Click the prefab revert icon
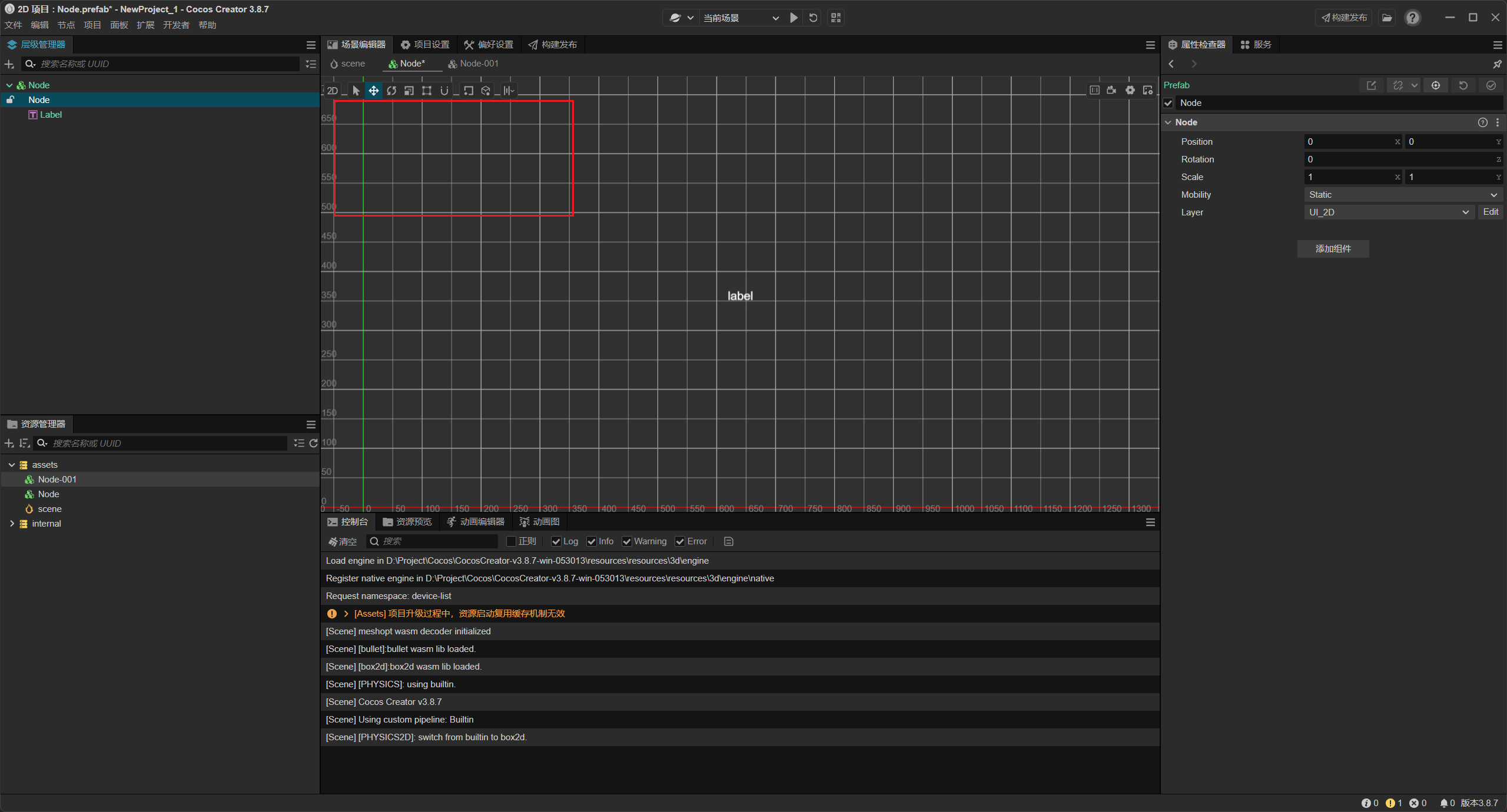 (1463, 85)
